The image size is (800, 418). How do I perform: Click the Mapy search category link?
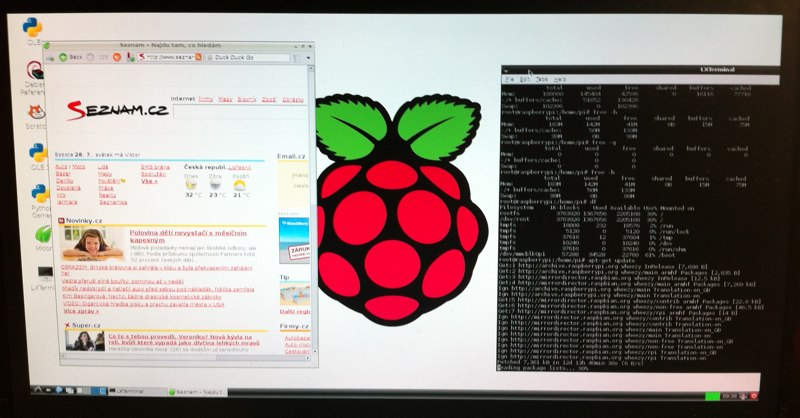pos(226,99)
